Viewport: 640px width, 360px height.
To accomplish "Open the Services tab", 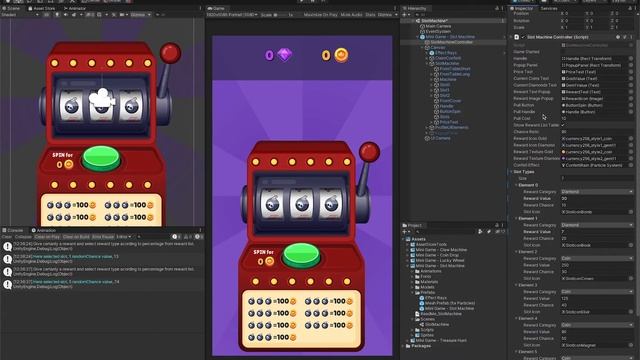I will (549, 8).
